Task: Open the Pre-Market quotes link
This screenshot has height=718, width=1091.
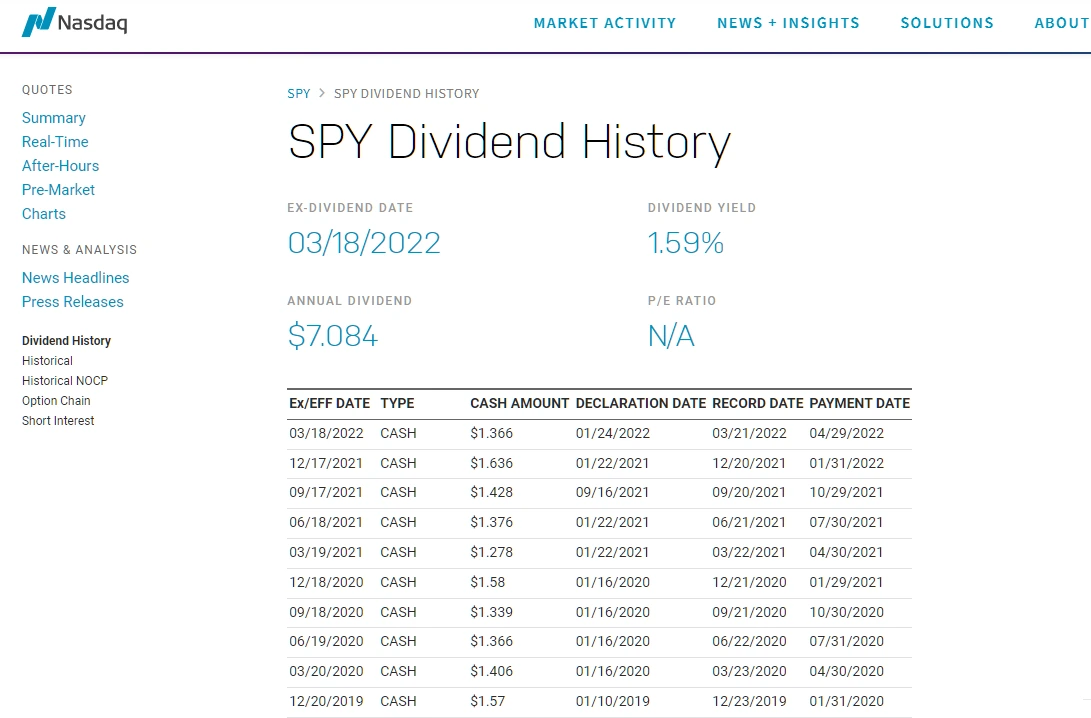Action: click(58, 190)
